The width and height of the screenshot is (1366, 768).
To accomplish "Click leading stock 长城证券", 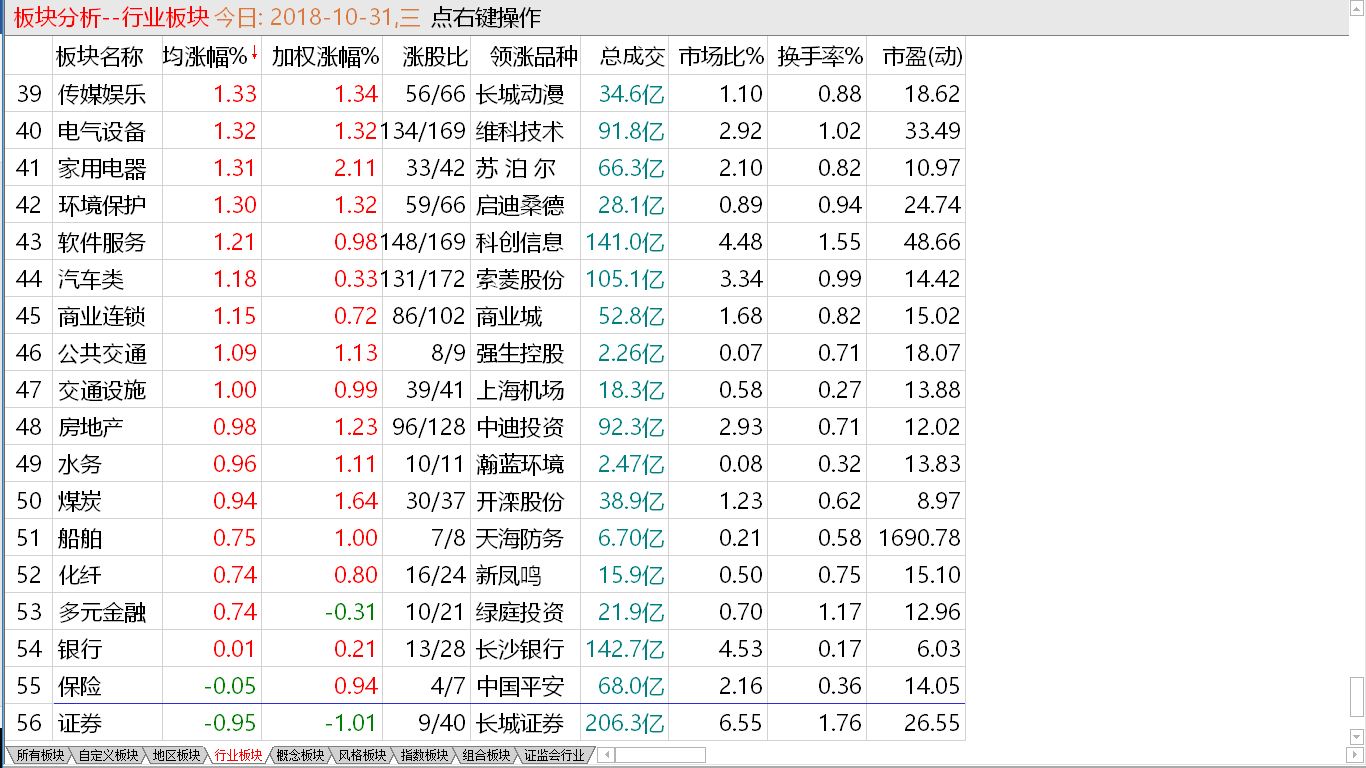I will [x=520, y=723].
